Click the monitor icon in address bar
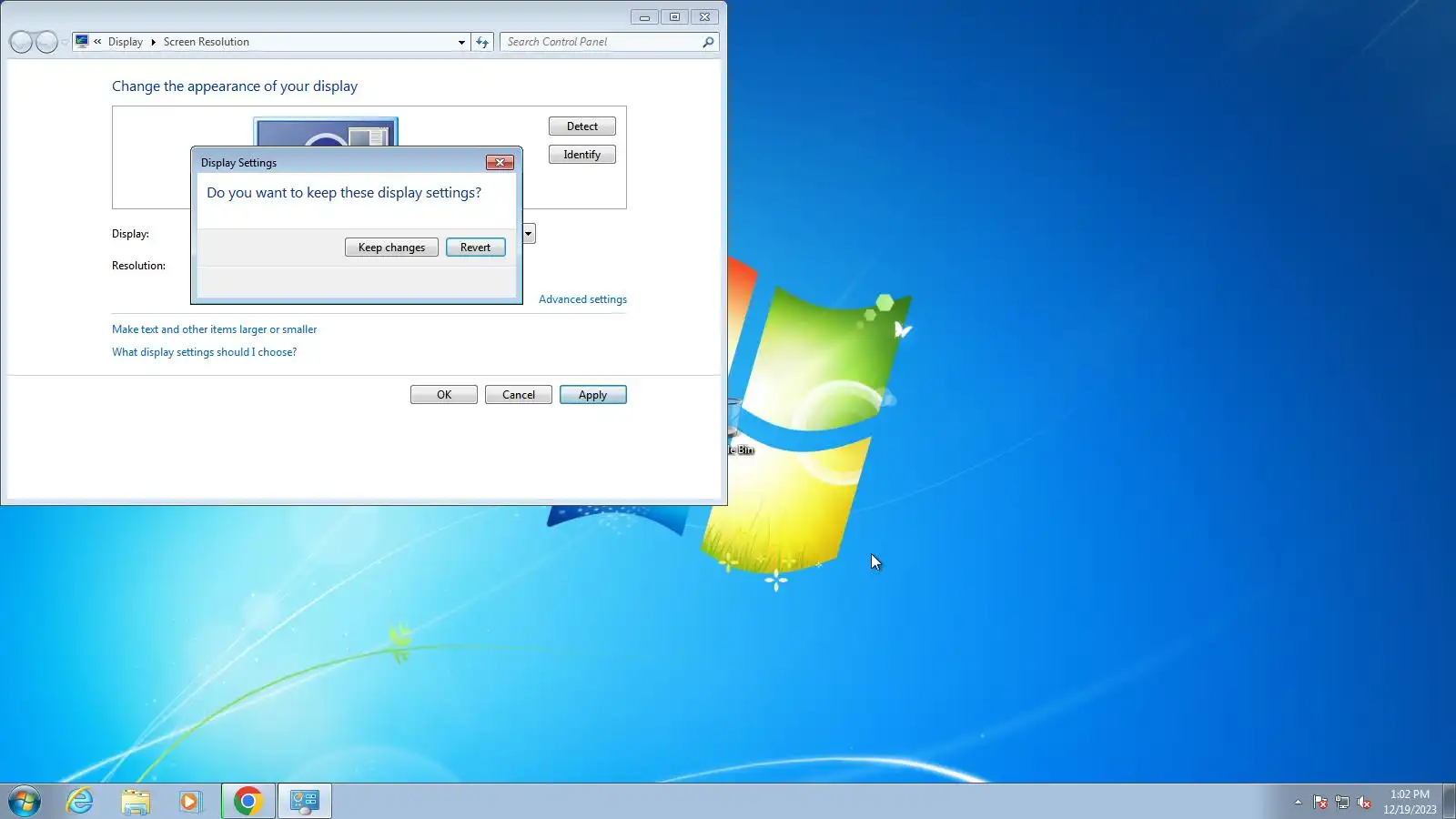Screen dimensions: 1456x819 coord(82,42)
